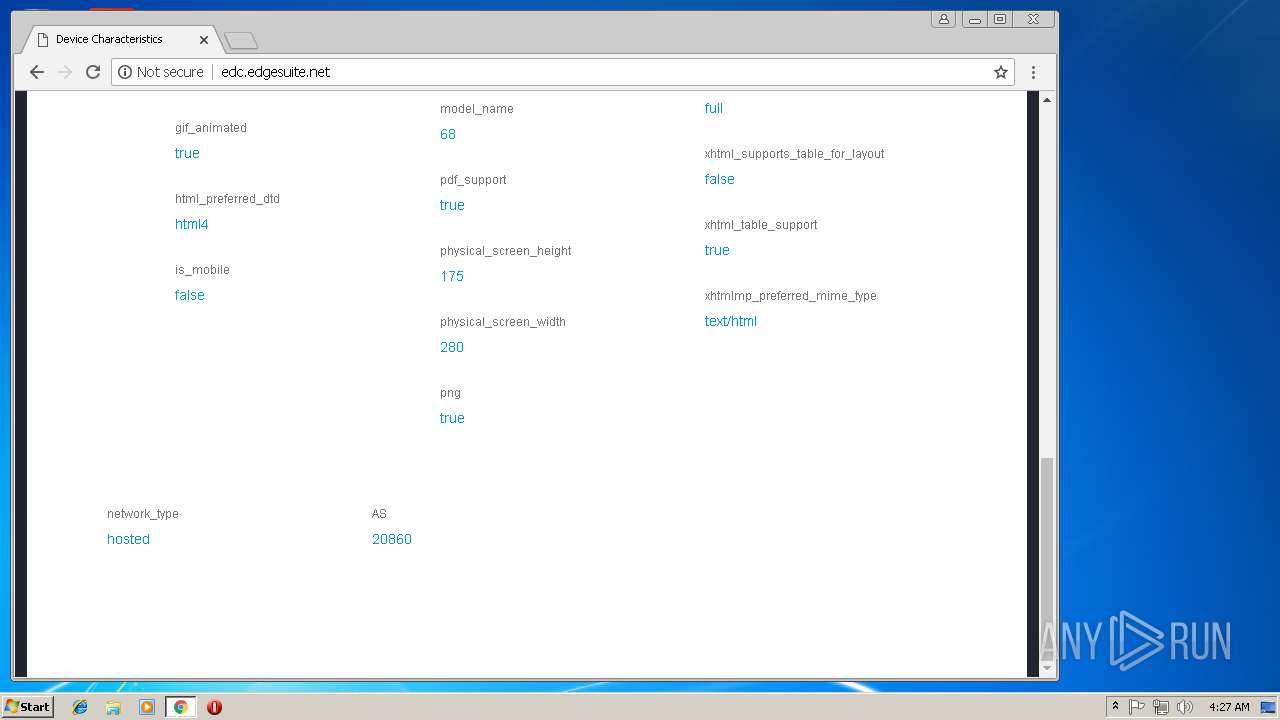The width and height of the screenshot is (1280, 720).
Task: Click false under xhtml_supports_table_for_layout
Action: click(x=720, y=179)
